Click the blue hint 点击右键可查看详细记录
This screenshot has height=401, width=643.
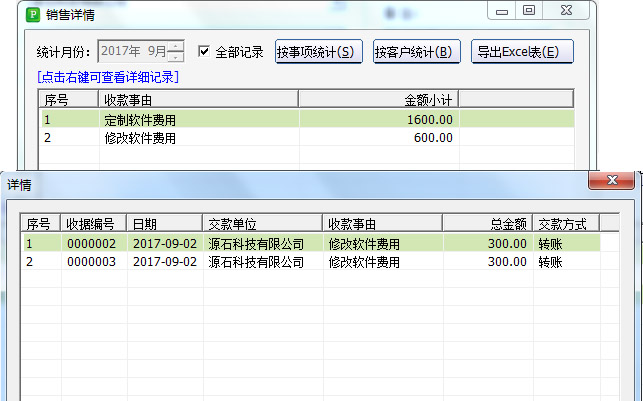pos(108,77)
